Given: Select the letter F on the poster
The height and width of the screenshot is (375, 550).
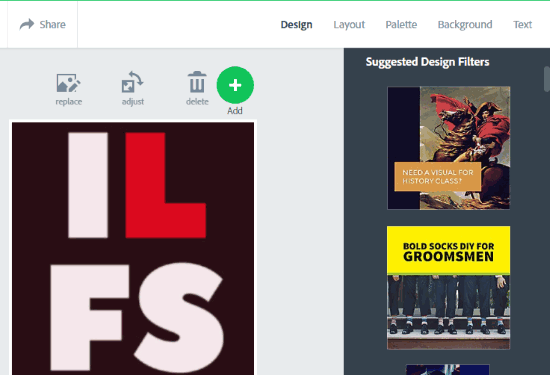Looking at the screenshot, I should pyautogui.click(x=89, y=317).
